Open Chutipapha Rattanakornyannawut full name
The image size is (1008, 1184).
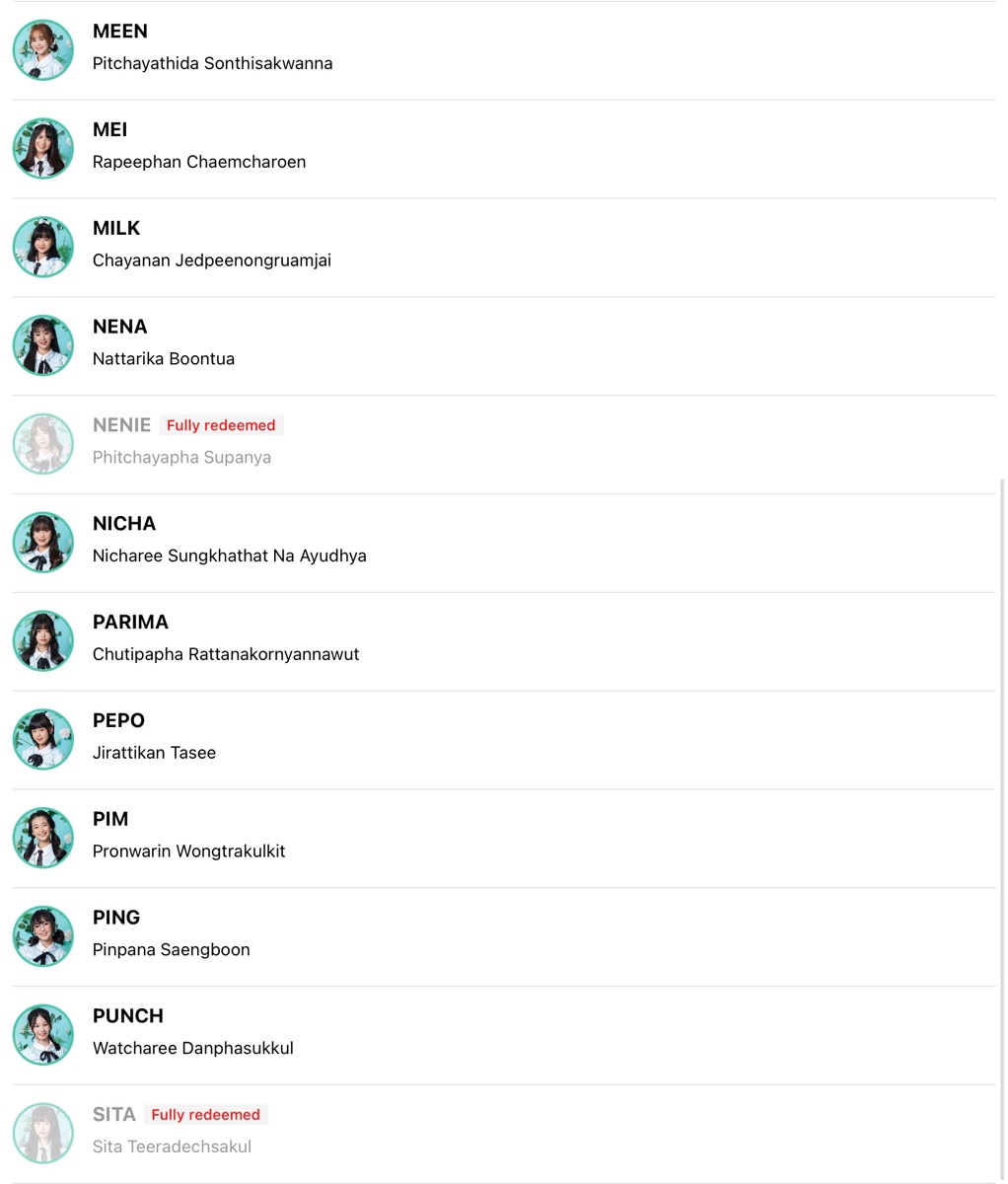226,654
